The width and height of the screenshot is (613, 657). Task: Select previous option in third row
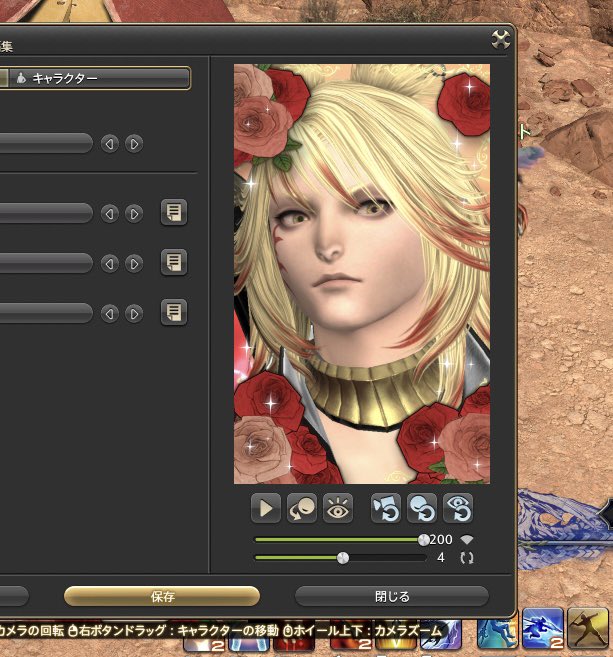(x=110, y=264)
